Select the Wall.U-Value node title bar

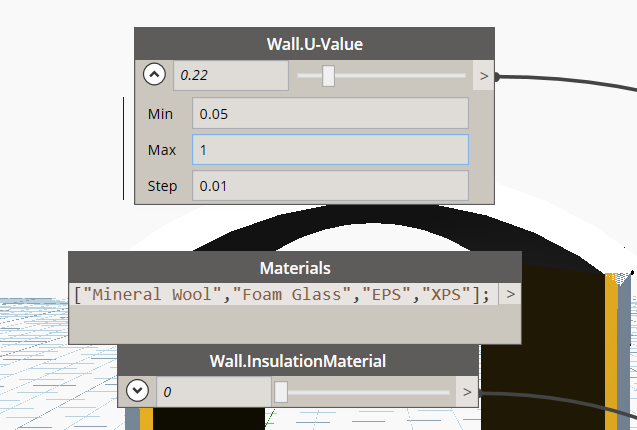pos(314,44)
